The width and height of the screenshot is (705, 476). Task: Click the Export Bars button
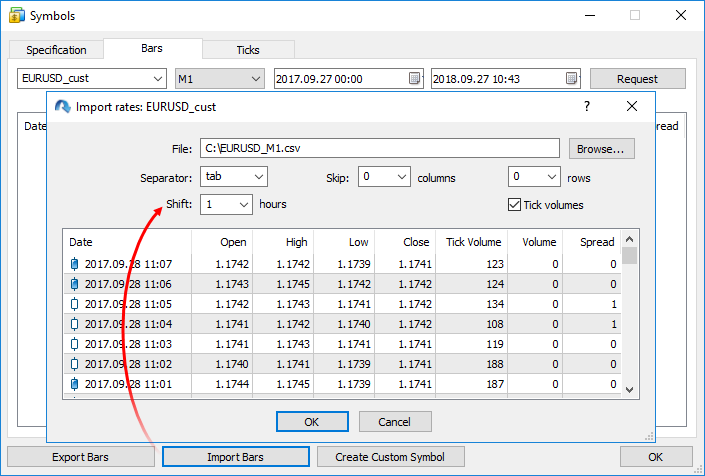tap(80, 457)
